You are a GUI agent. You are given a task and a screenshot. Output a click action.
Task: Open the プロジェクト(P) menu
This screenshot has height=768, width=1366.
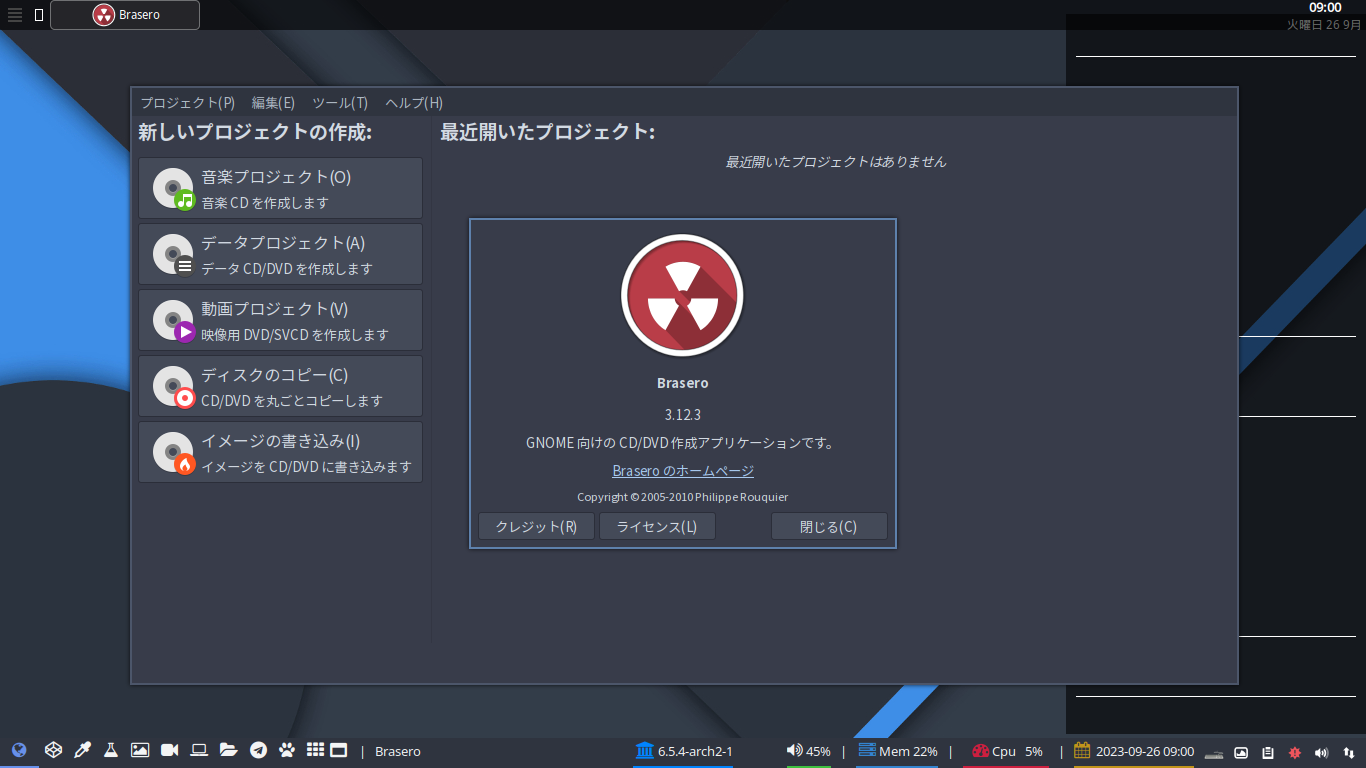tap(187, 103)
